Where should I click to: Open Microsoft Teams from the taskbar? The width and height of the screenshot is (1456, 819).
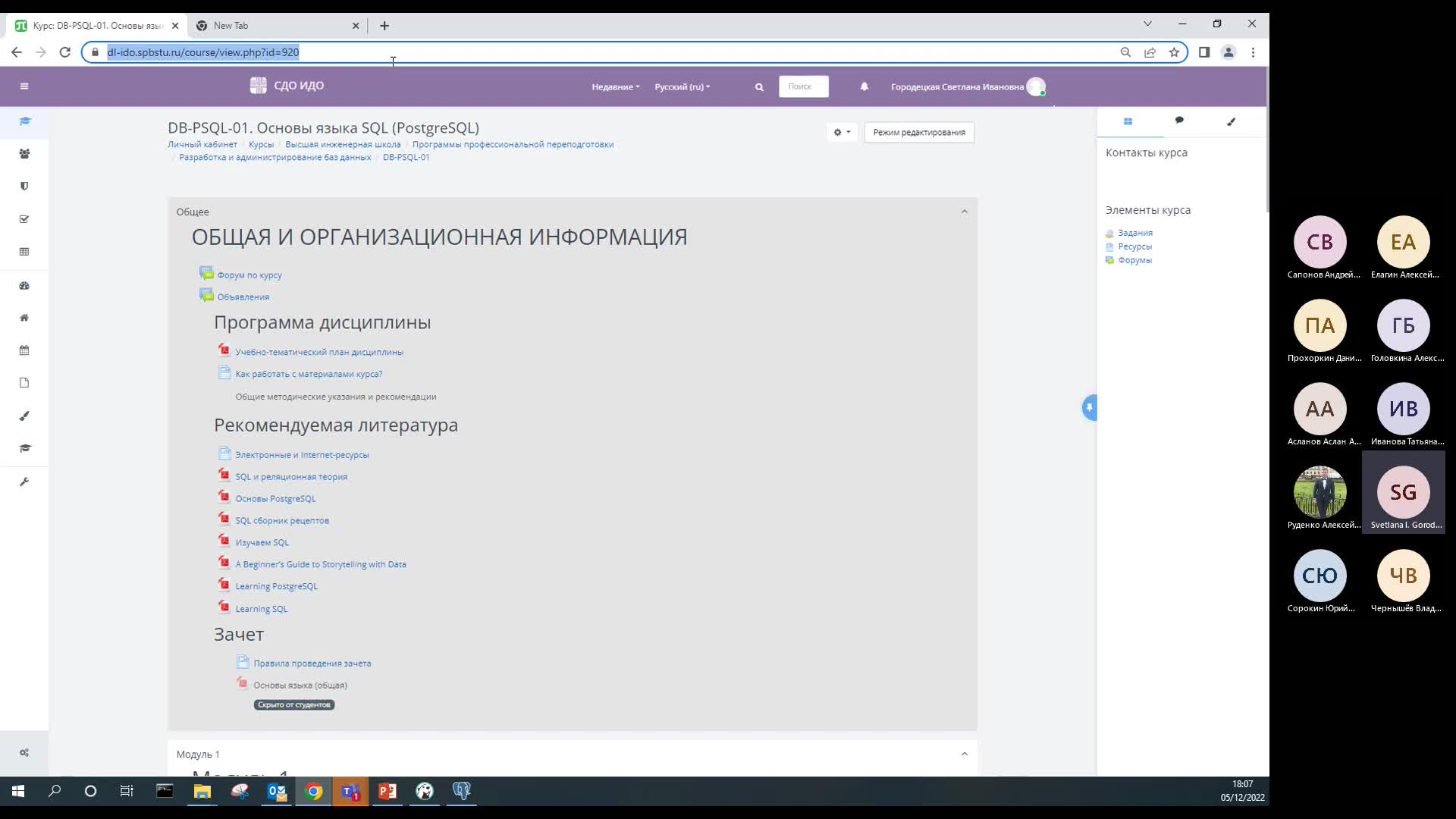pyautogui.click(x=350, y=792)
